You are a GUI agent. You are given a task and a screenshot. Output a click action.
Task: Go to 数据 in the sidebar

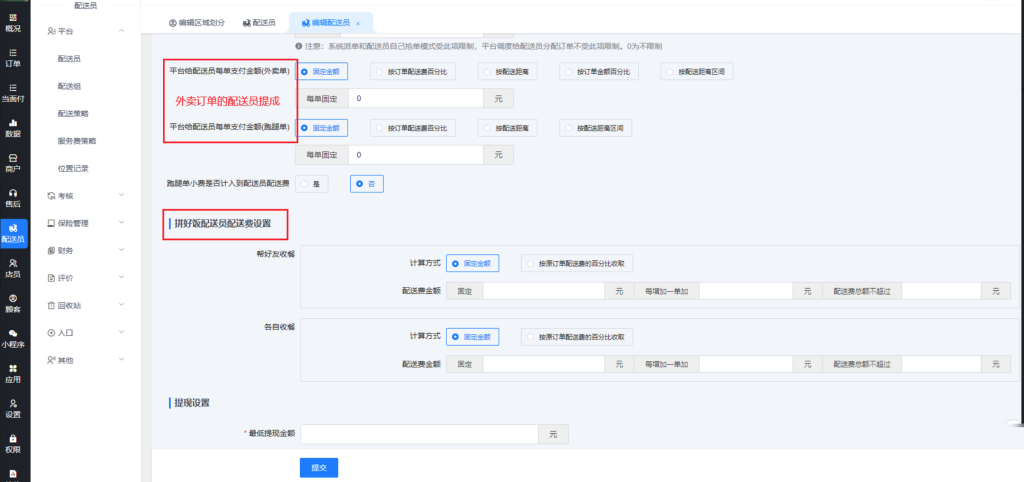click(13, 127)
